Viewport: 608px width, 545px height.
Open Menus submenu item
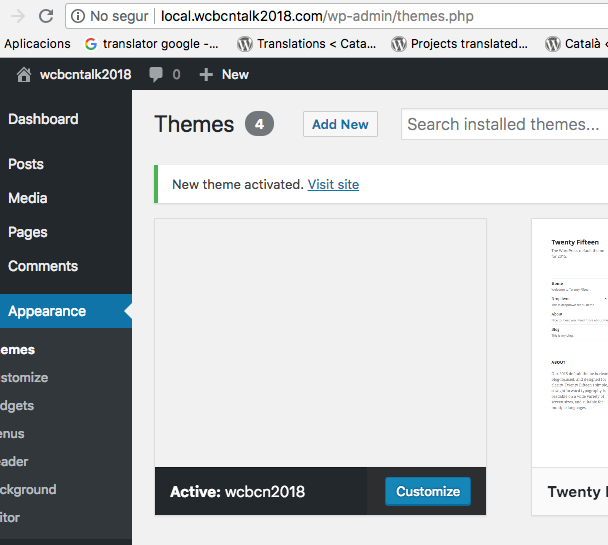point(12,433)
